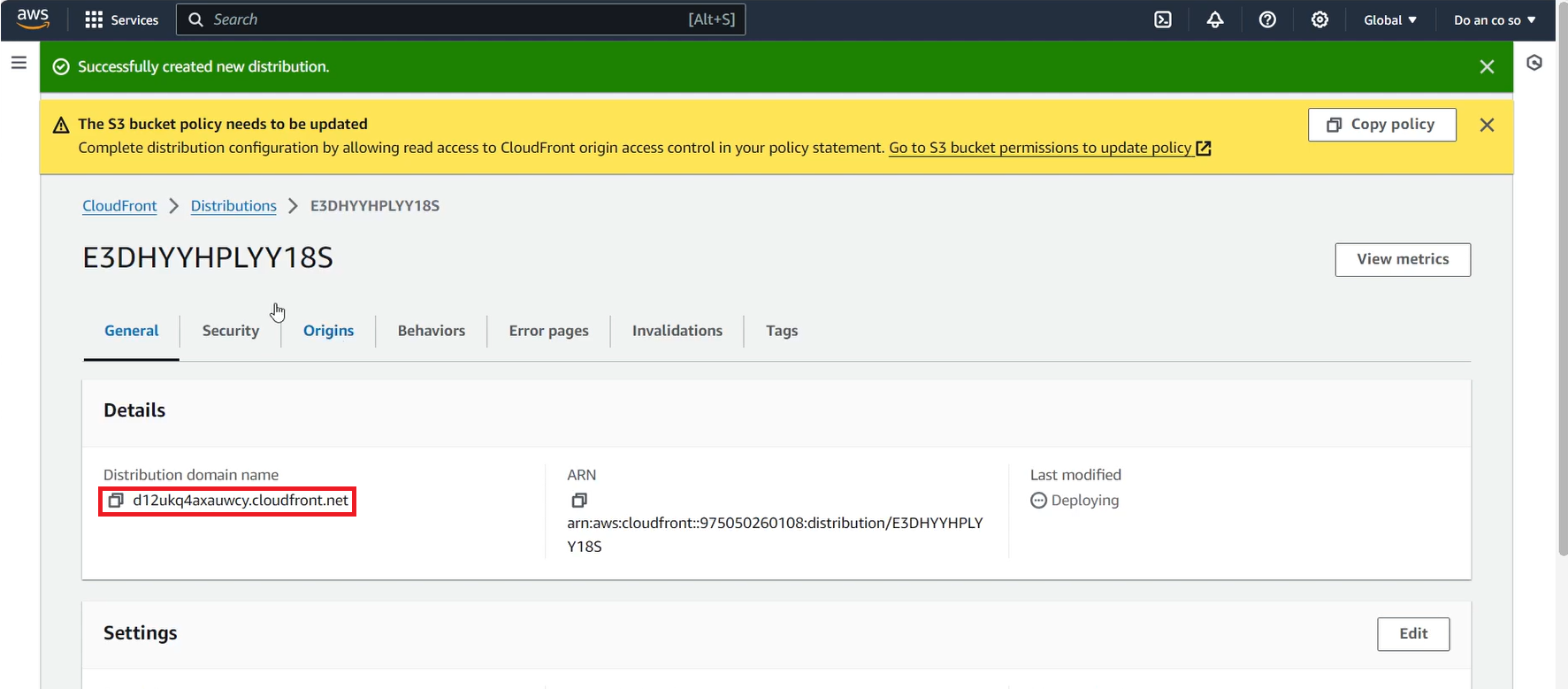
Task: Switch to the Invalidations tab
Action: (x=677, y=331)
